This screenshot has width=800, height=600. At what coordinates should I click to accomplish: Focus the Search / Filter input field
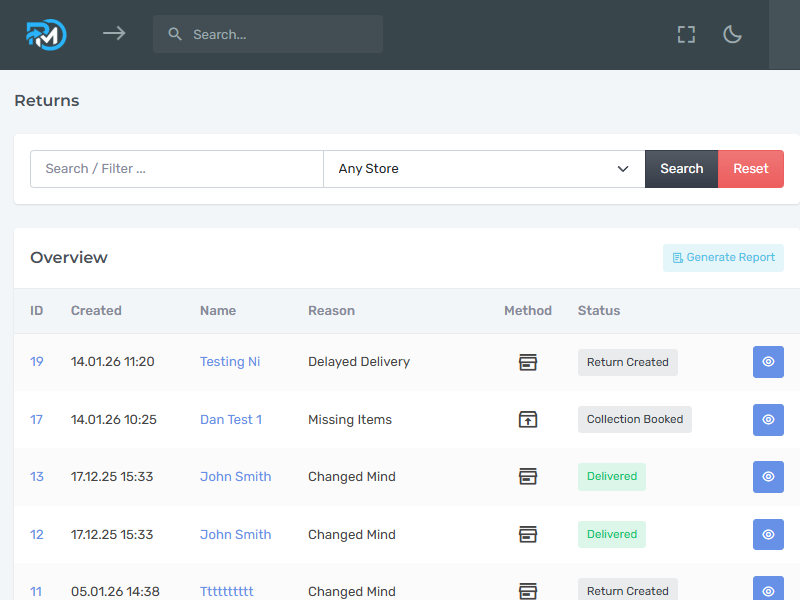click(x=177, y=169)
